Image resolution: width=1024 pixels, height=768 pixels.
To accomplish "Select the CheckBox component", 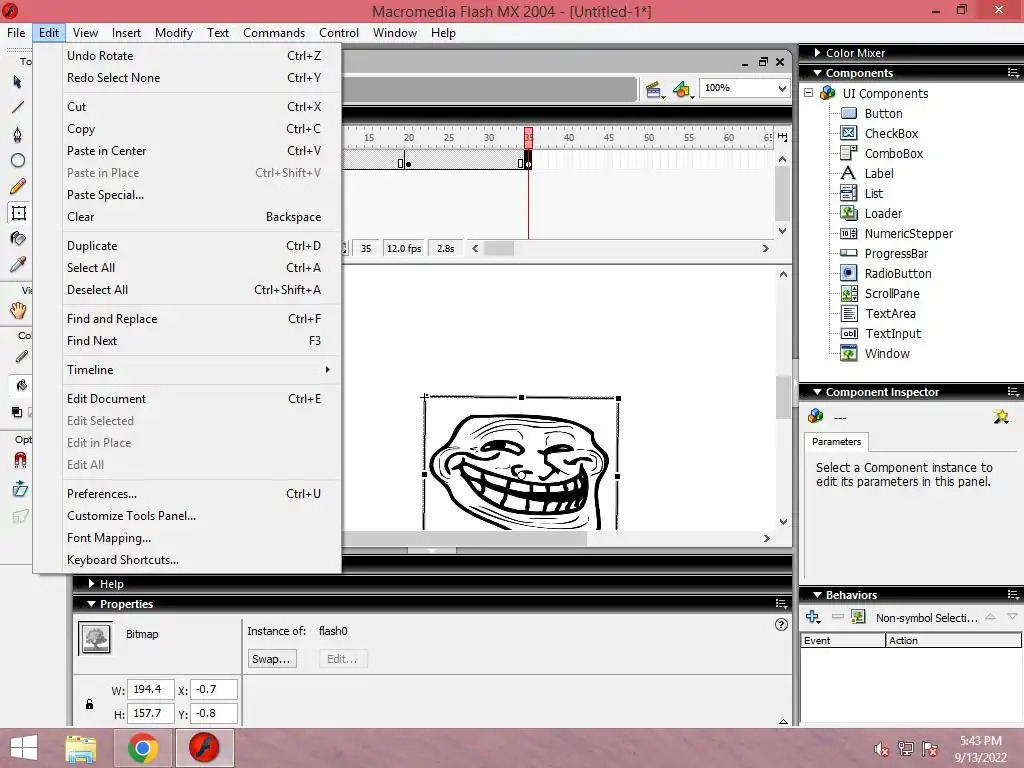I will pyautogui.click(x=891, y=134).
